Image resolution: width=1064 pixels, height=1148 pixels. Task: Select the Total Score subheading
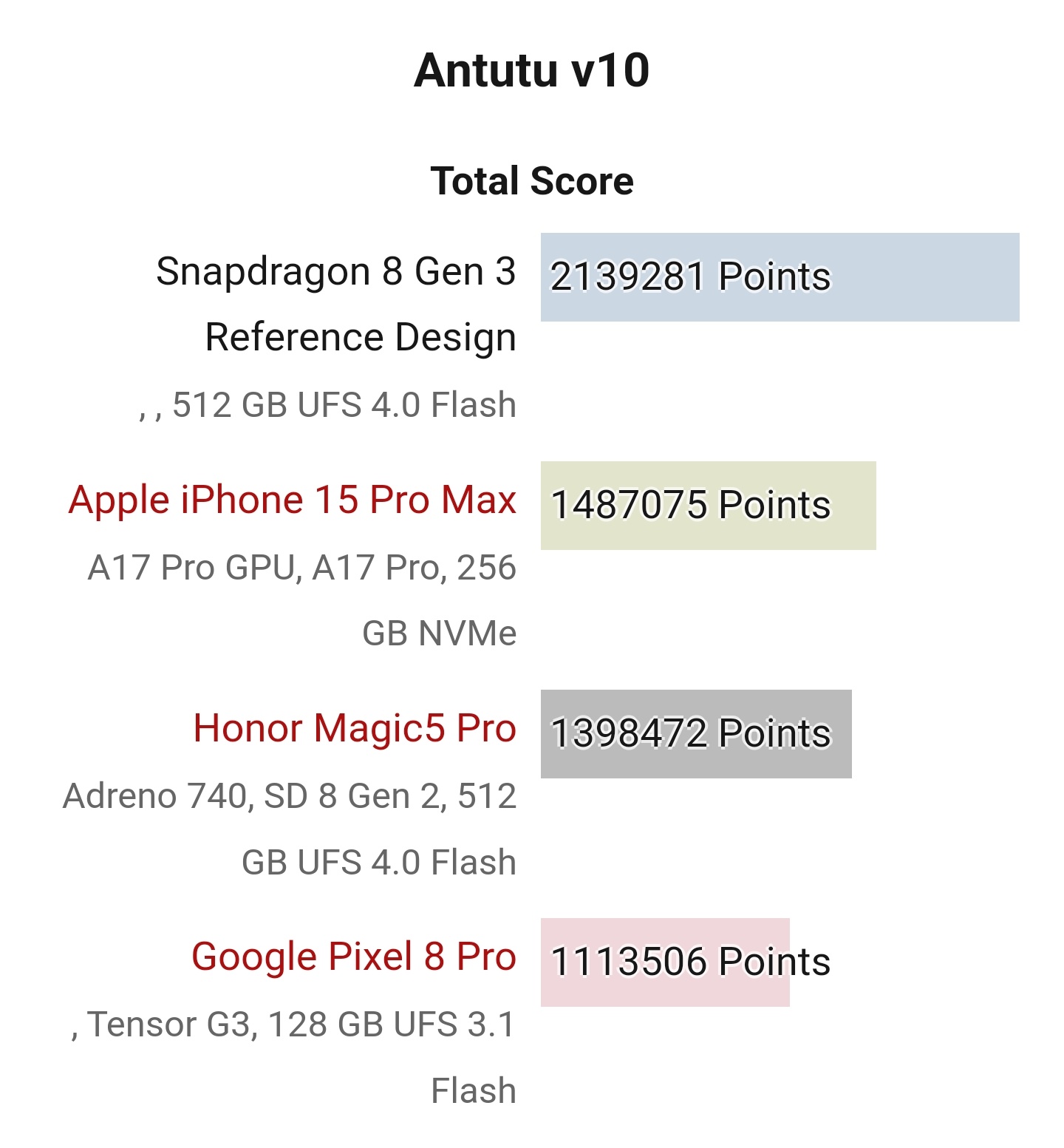532,182
